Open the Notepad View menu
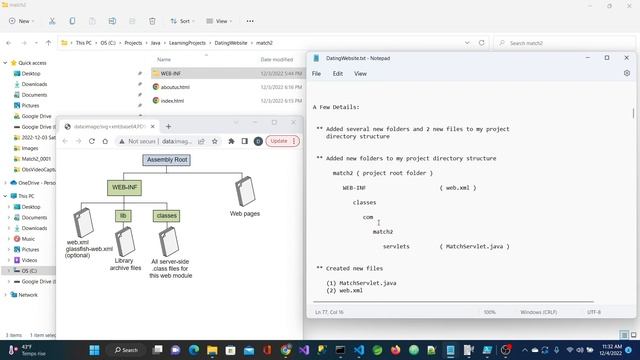640x360 pixels. click(x=360, y=73)
